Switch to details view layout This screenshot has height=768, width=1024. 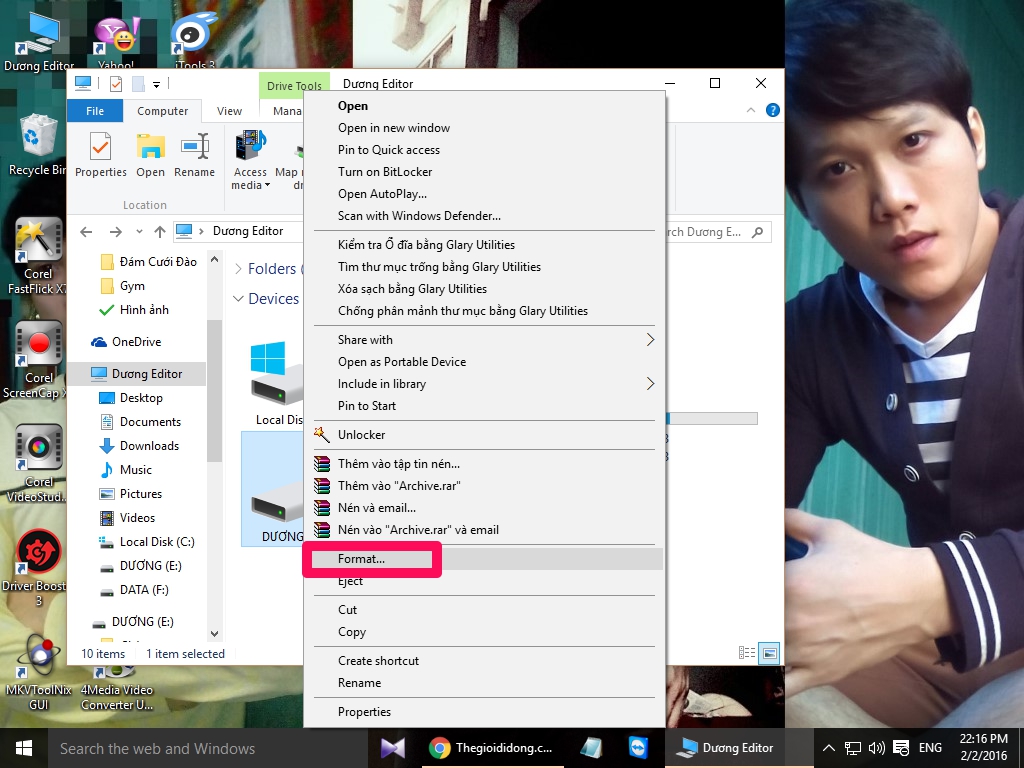[747, 654]
